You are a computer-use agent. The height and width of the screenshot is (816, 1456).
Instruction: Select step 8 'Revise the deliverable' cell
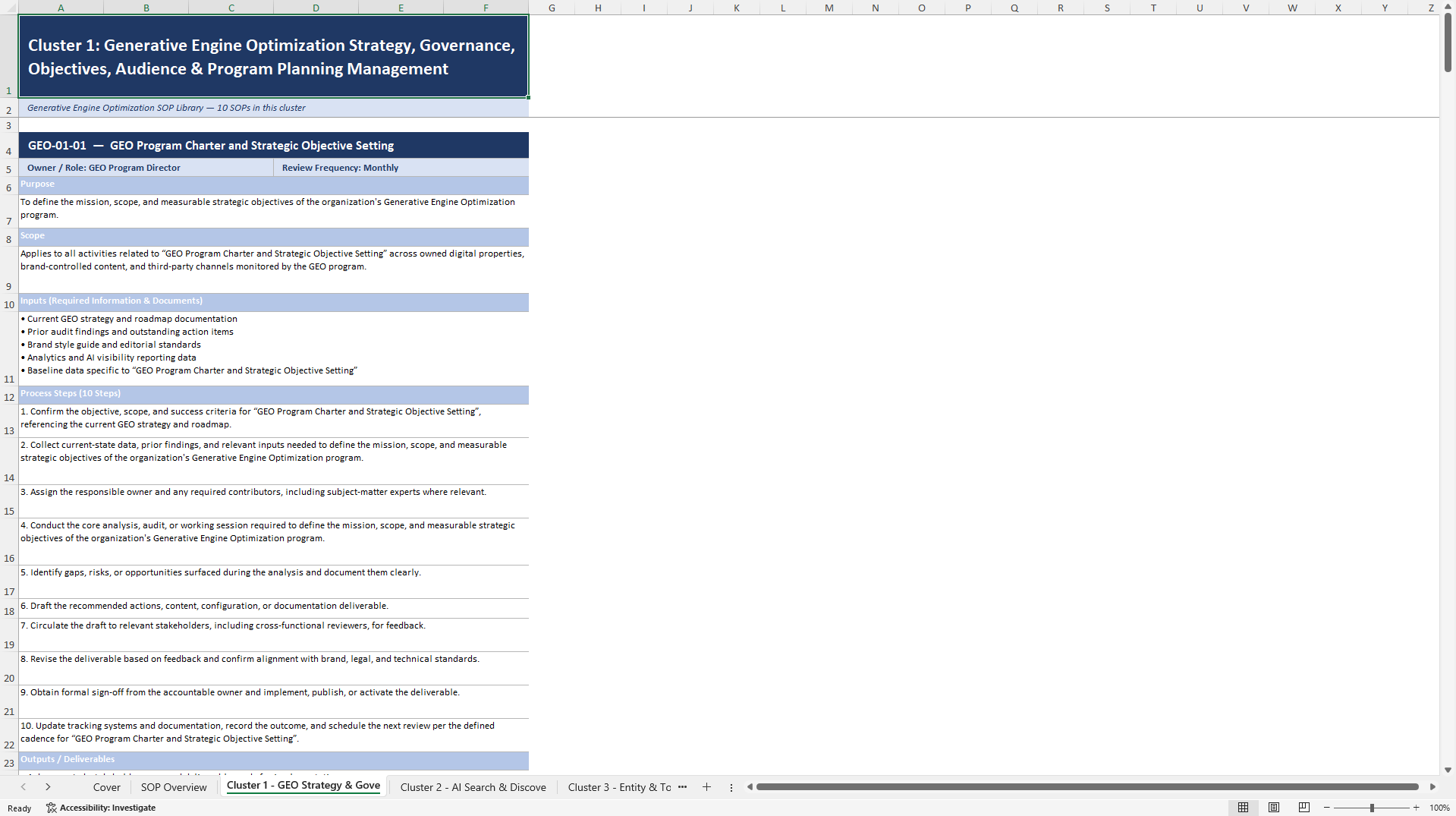click(x=273, y=669)
